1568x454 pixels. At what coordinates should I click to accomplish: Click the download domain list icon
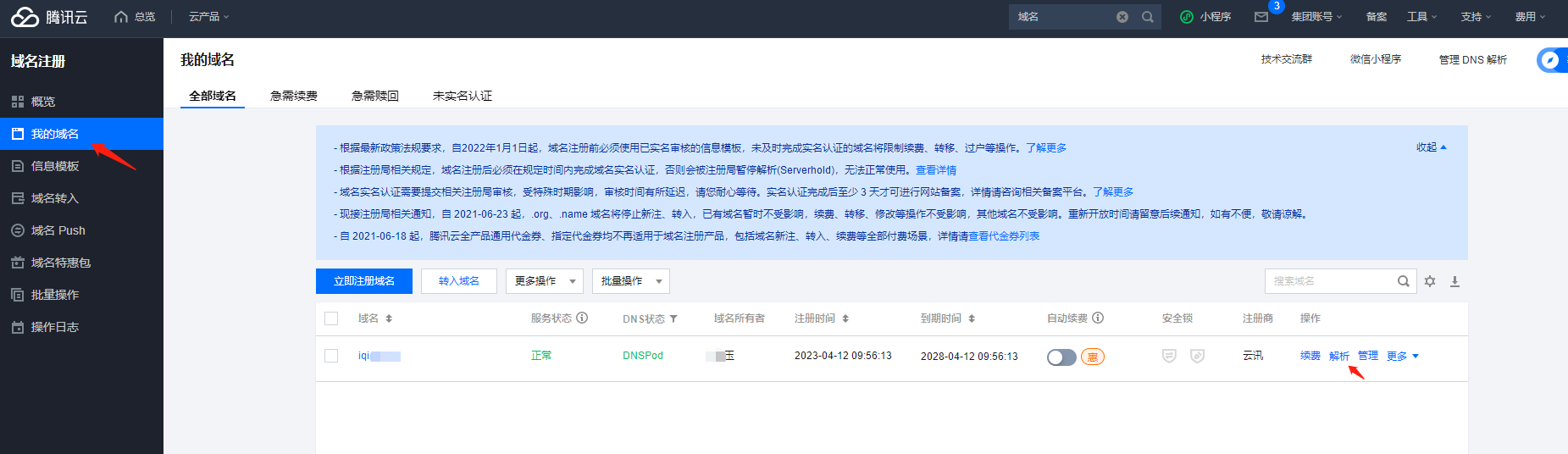[1454, 281]
